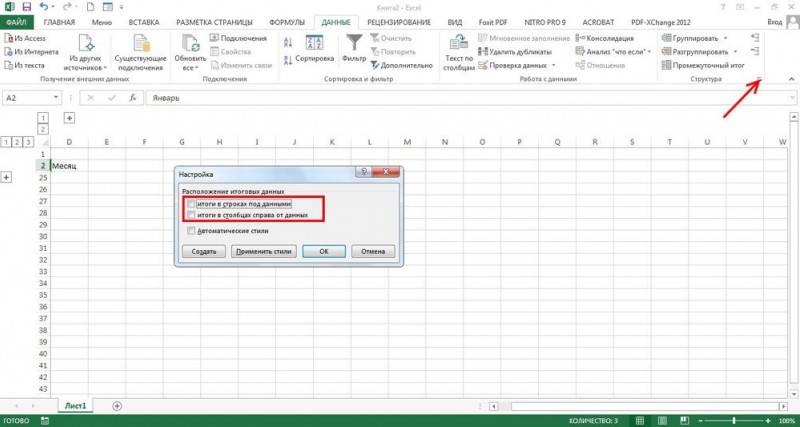Image resolution: width=800 pixels, height=427 pixels.
Task: Select column header M
Action: 407,142
